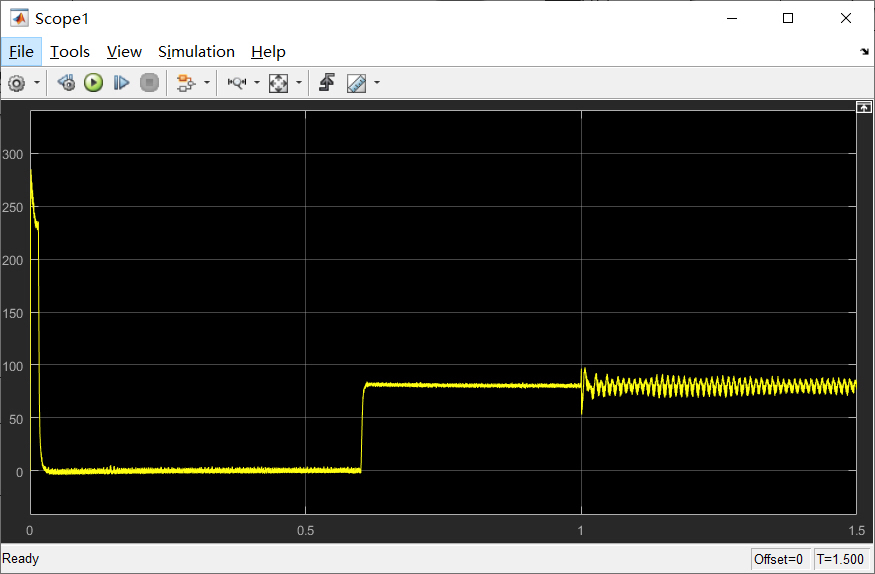Expand the Scale Axes dropdown arrow
Image resolution: width=875 pixels, height=574 pixels.
pyautogui.click(x=299, y=83)
